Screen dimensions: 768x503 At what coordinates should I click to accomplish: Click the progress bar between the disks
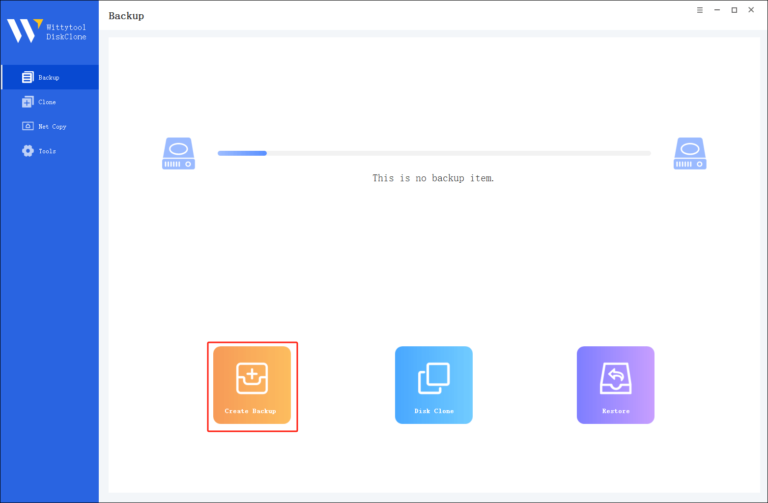(434, 153)
